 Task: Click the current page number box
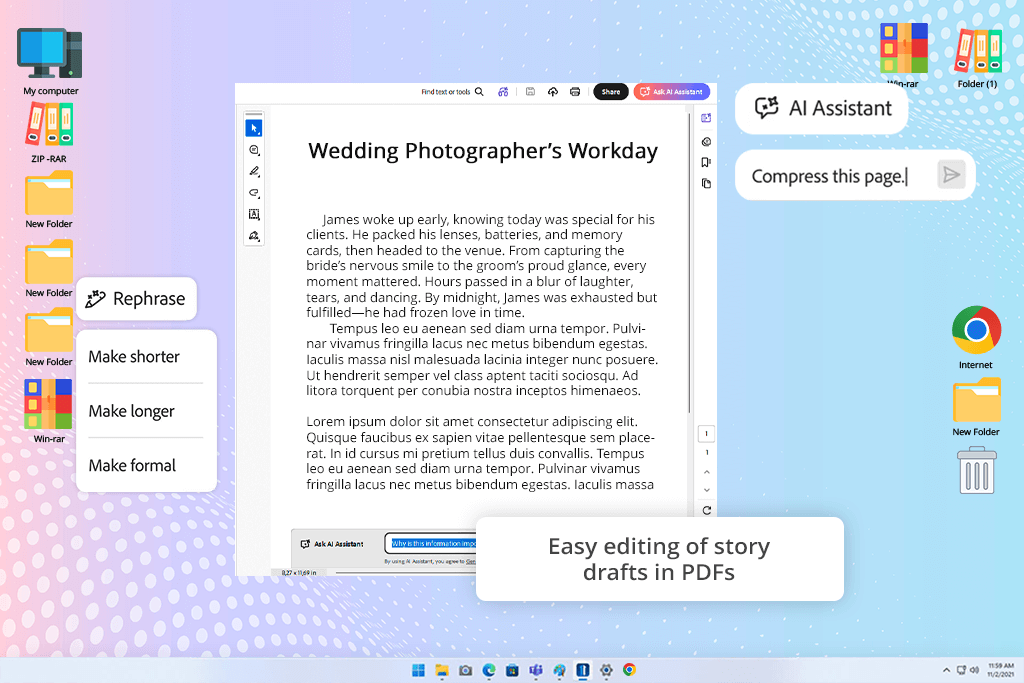(707, 434)
